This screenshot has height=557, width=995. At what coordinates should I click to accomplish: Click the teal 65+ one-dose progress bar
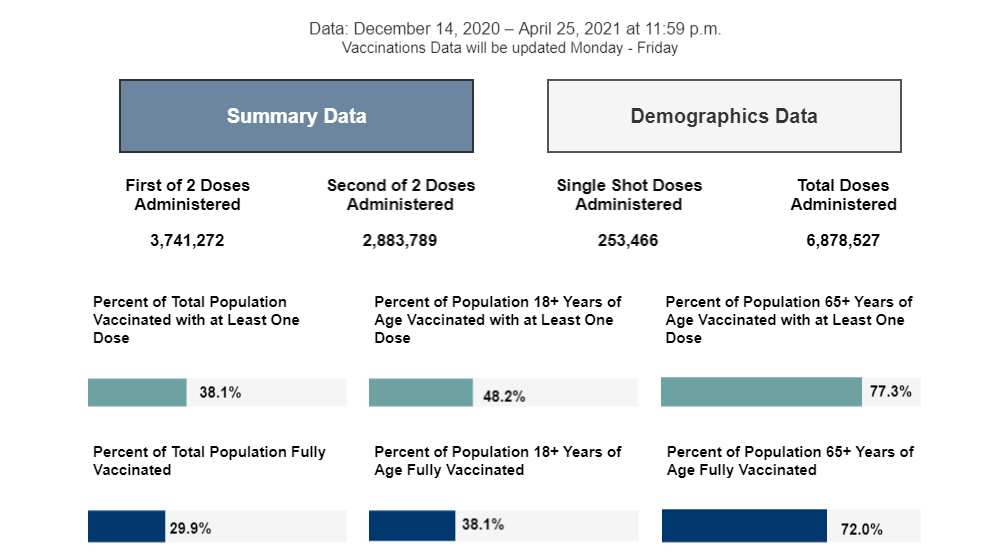(761, 392)
